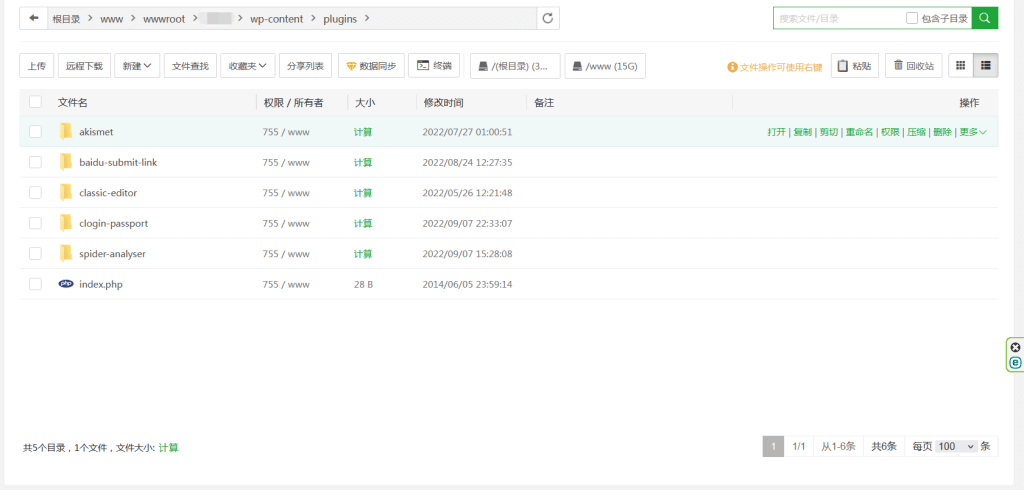The image size is (1024, 490).
Task: Click the plugins breadcrumb
Action: 340,19
